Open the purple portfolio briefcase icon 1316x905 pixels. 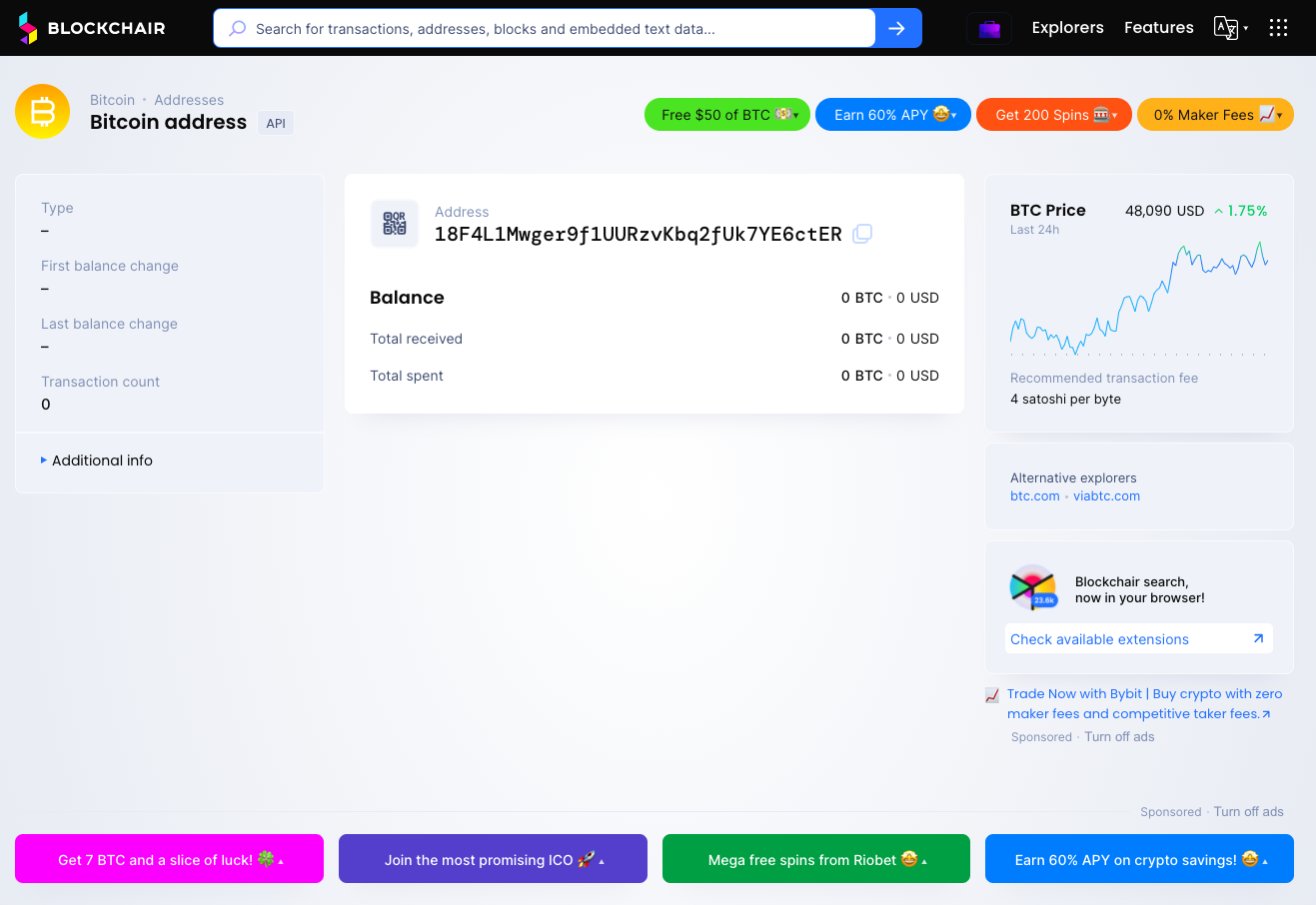coord(989,28)
